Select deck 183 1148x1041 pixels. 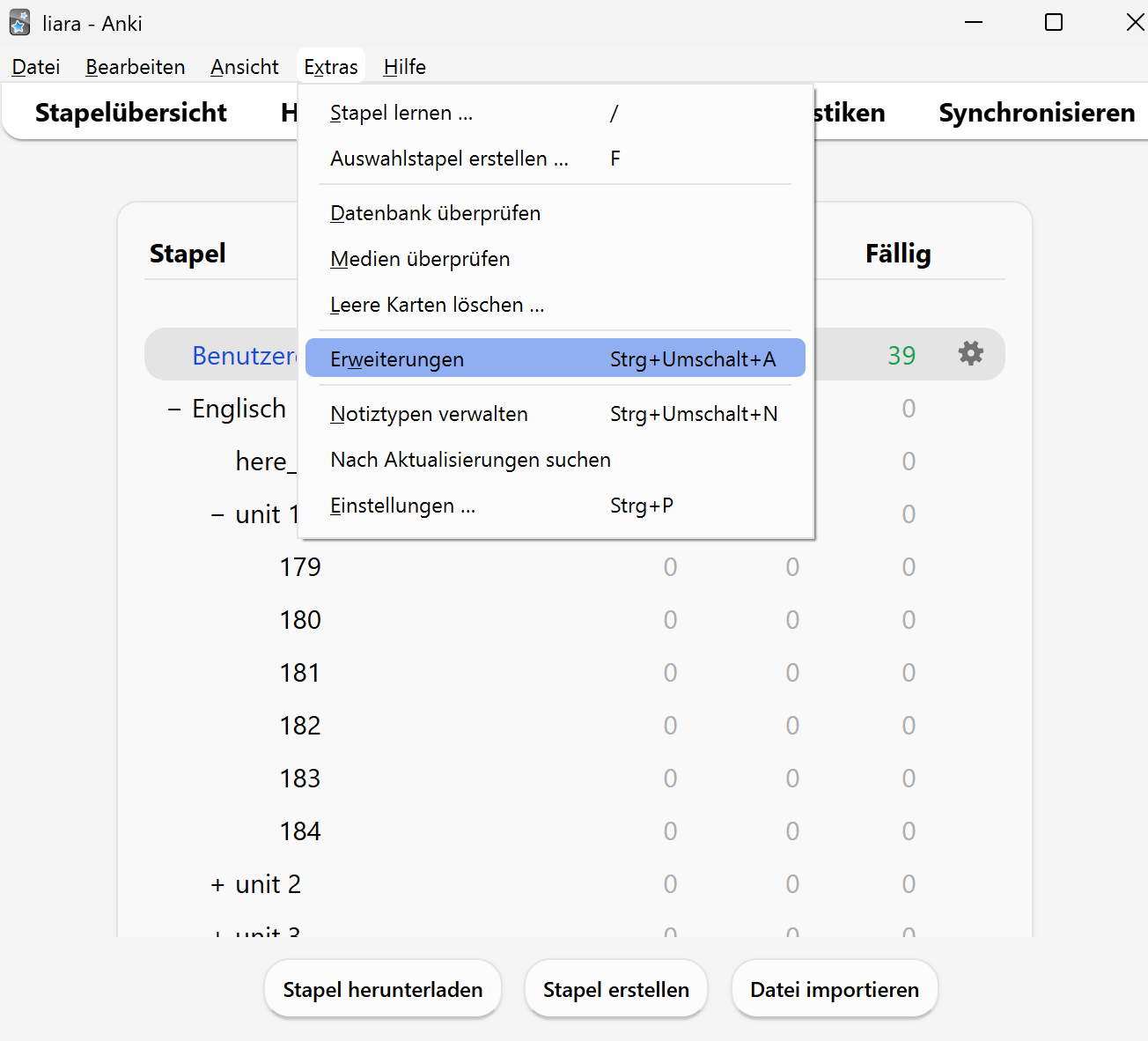point(300,779)
